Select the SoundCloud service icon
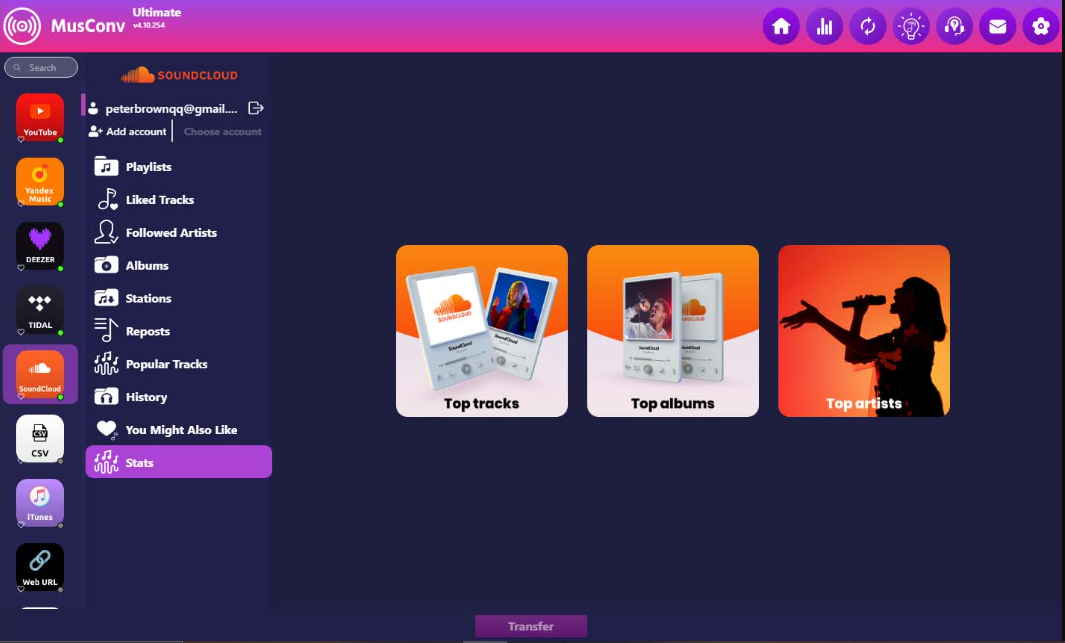This screenshot has width=1065, height=643. [x=40, y=374]
